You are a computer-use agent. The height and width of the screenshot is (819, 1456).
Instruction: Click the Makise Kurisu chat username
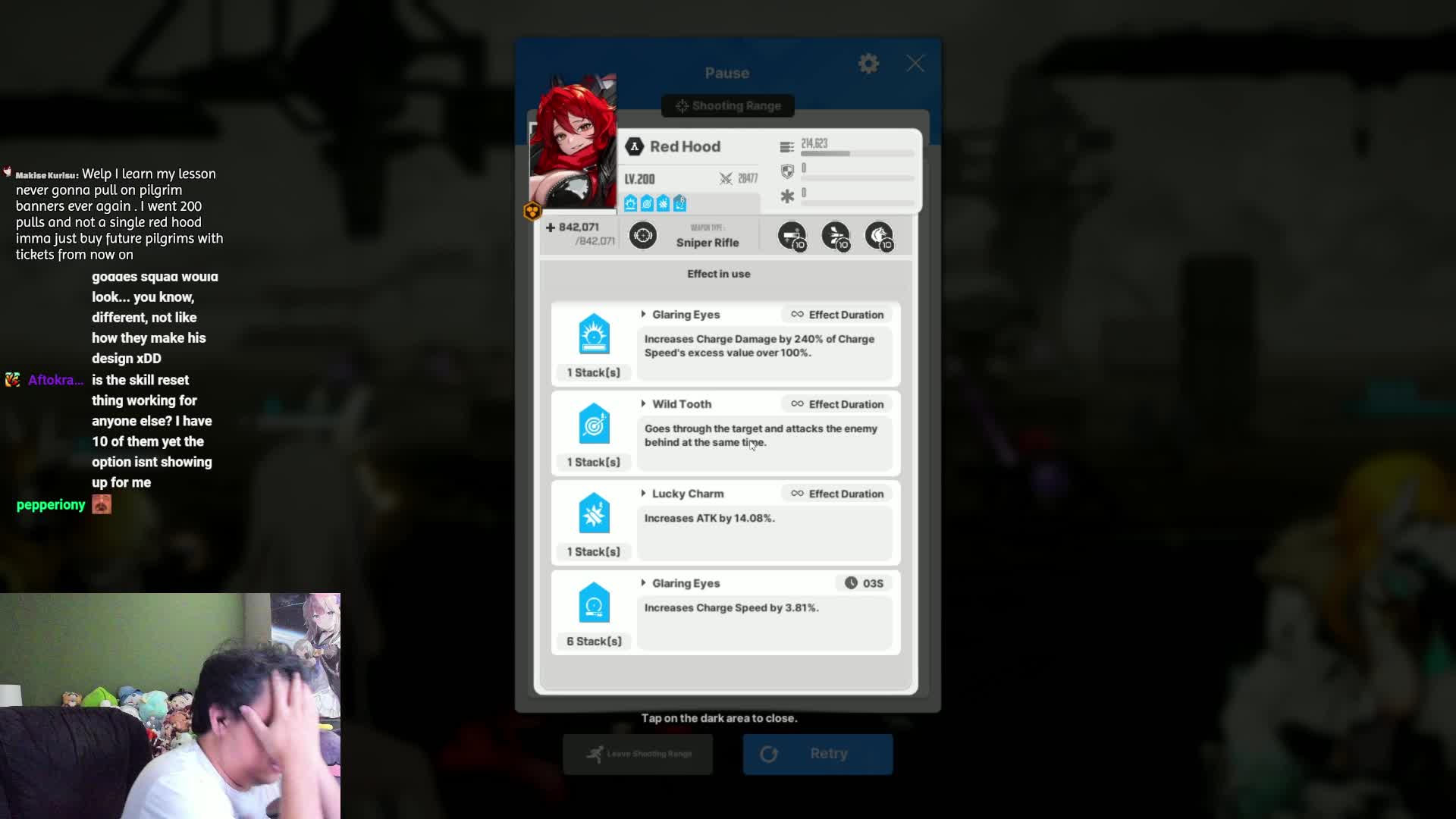click(x=47, y=175)
